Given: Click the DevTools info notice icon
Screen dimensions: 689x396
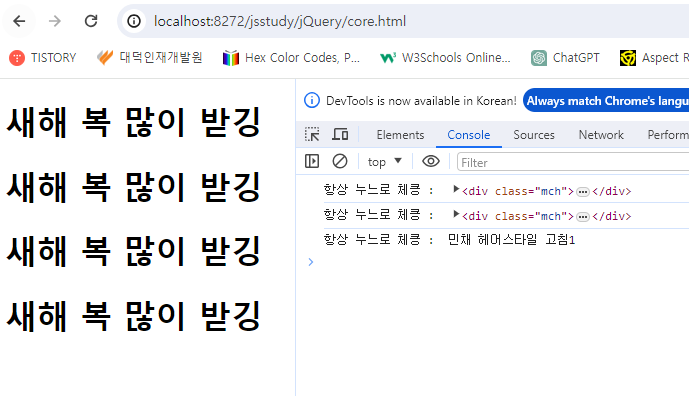Looking at the screenshot, I should (312, 101).
